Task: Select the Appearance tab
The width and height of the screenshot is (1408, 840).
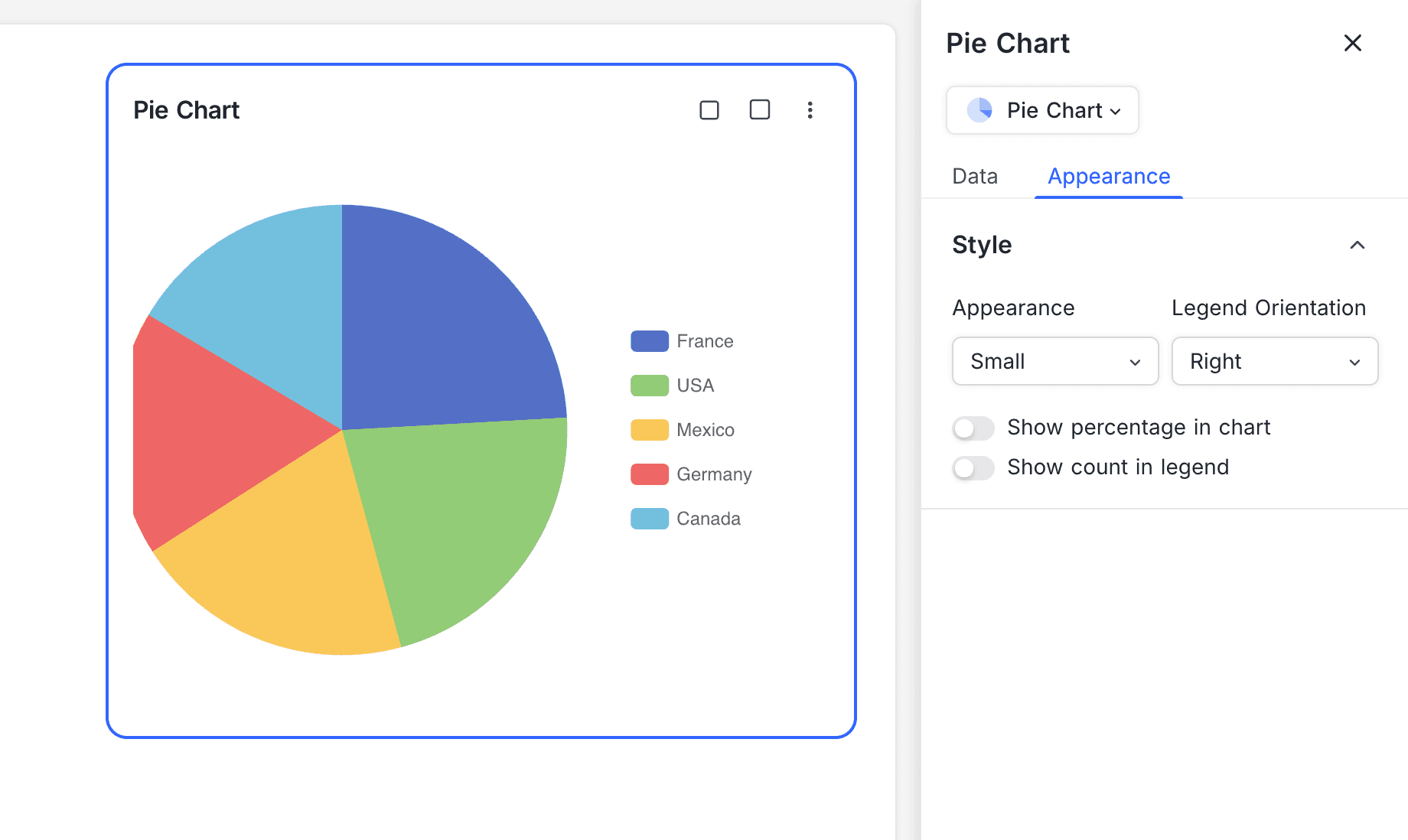Action: click(1108, 177)
